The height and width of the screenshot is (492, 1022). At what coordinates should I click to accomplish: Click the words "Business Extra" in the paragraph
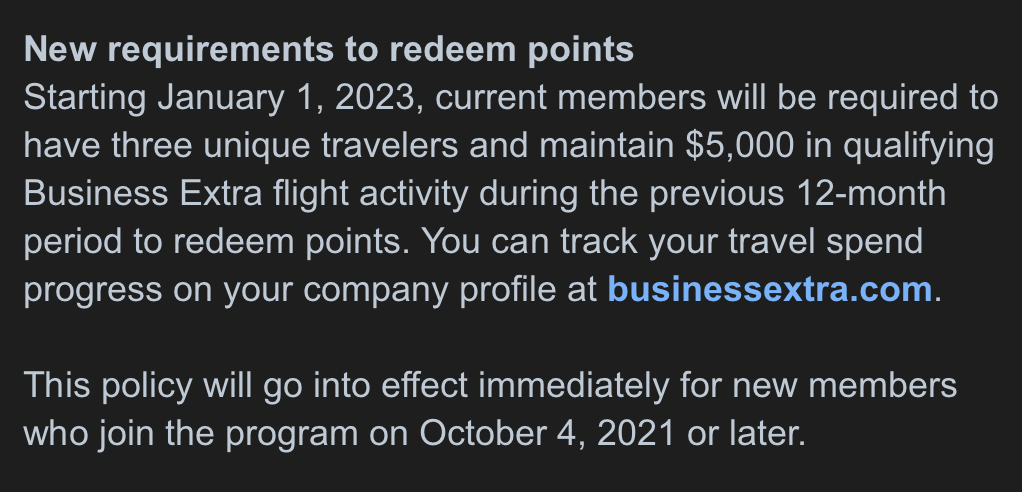143,193
